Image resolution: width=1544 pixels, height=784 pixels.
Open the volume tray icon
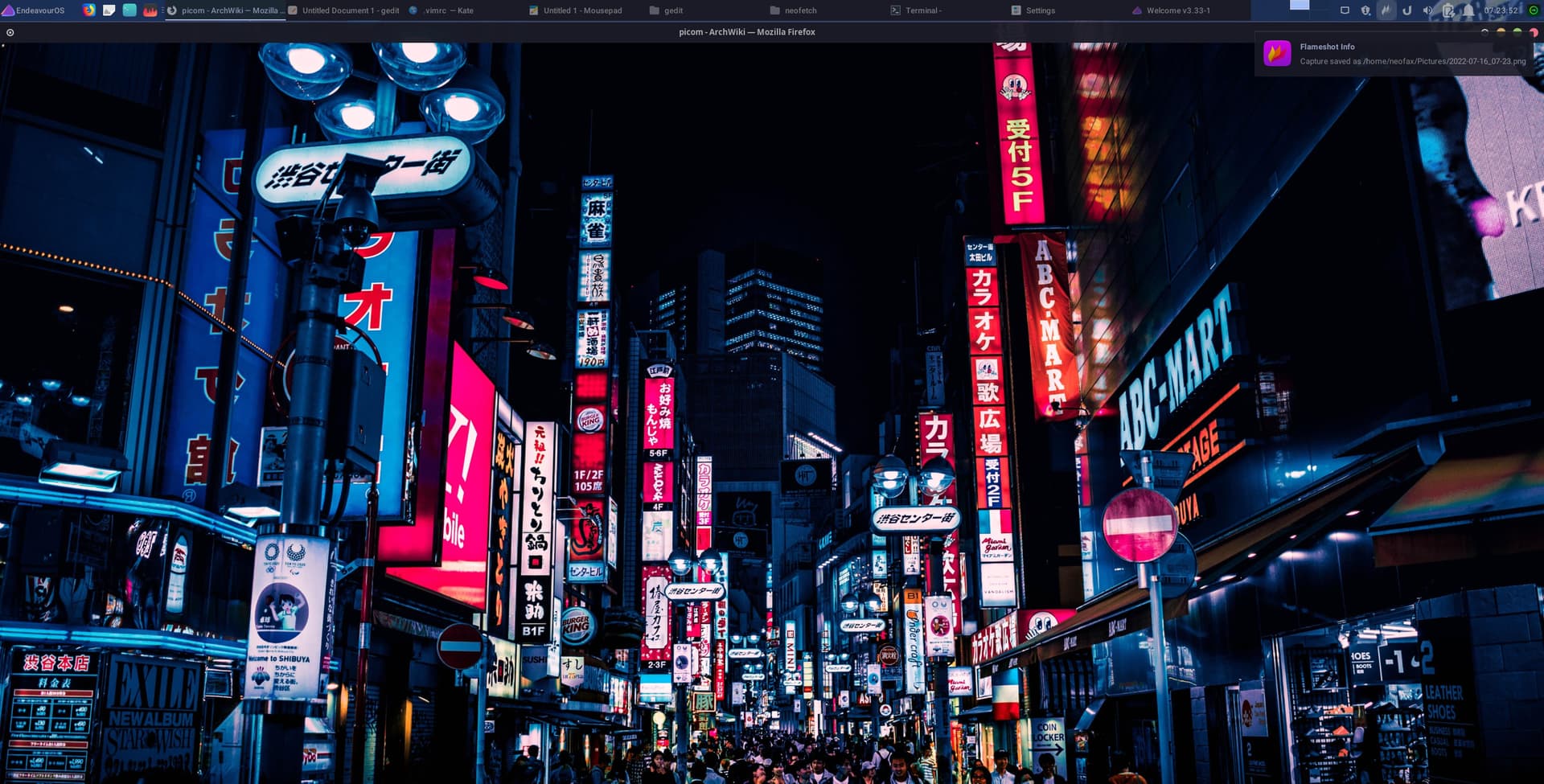(1427, 10)
